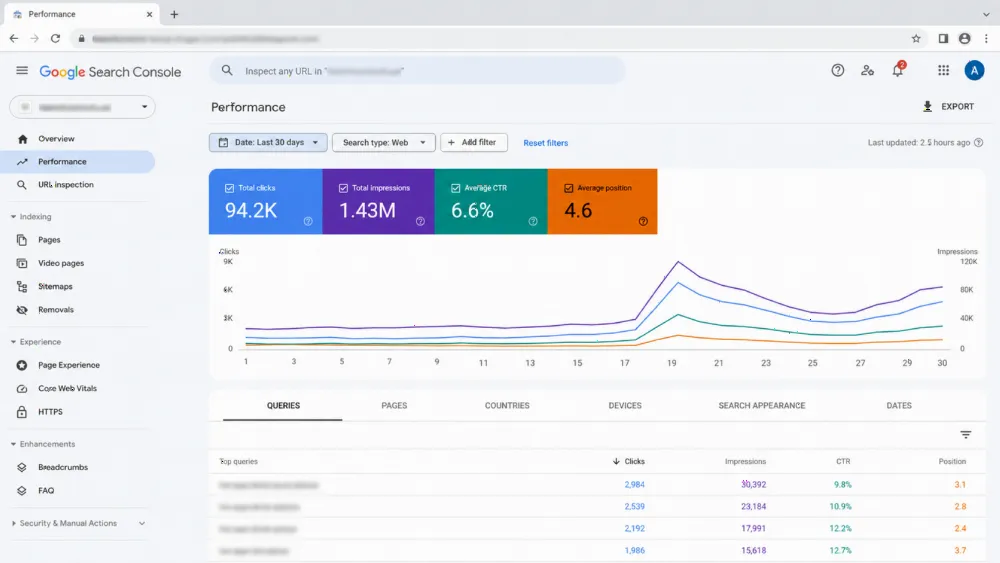Click the Export download icon
This screenshot has height=563, width=1000.
coord(927,106)
